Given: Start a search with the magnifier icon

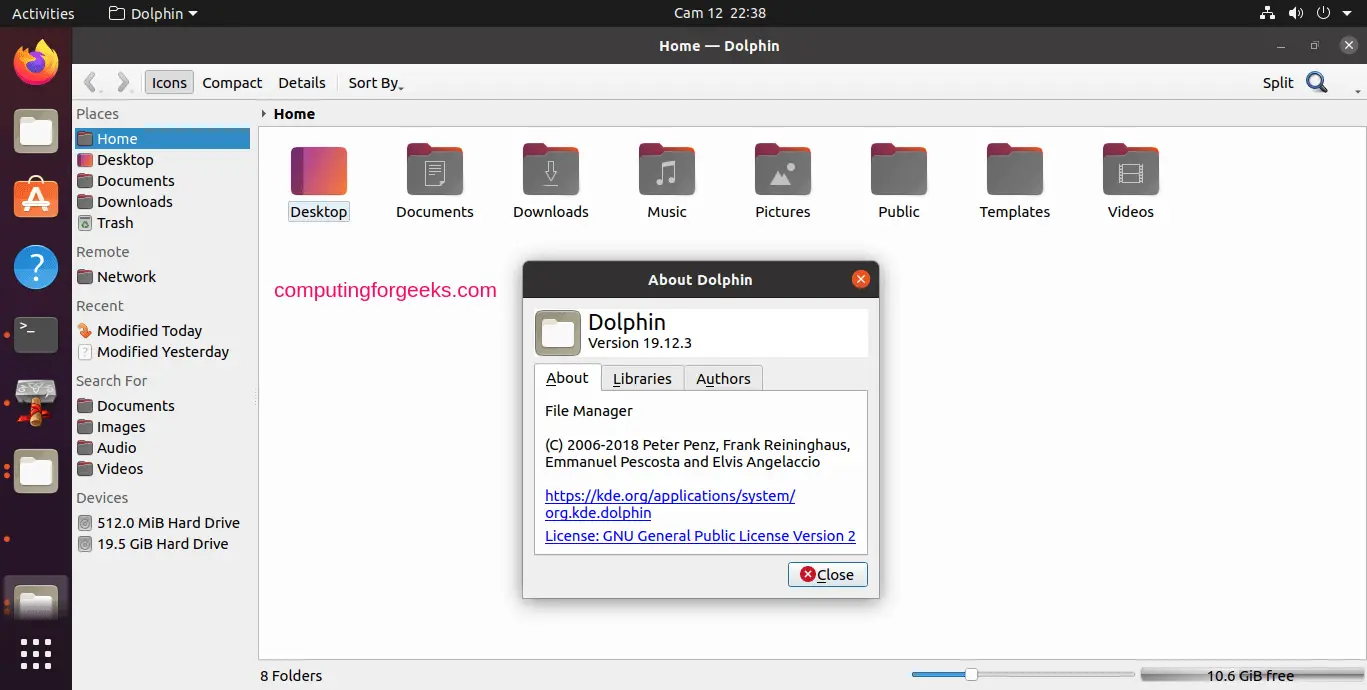Looking at the screenshot, I should tap(1317, 82).
